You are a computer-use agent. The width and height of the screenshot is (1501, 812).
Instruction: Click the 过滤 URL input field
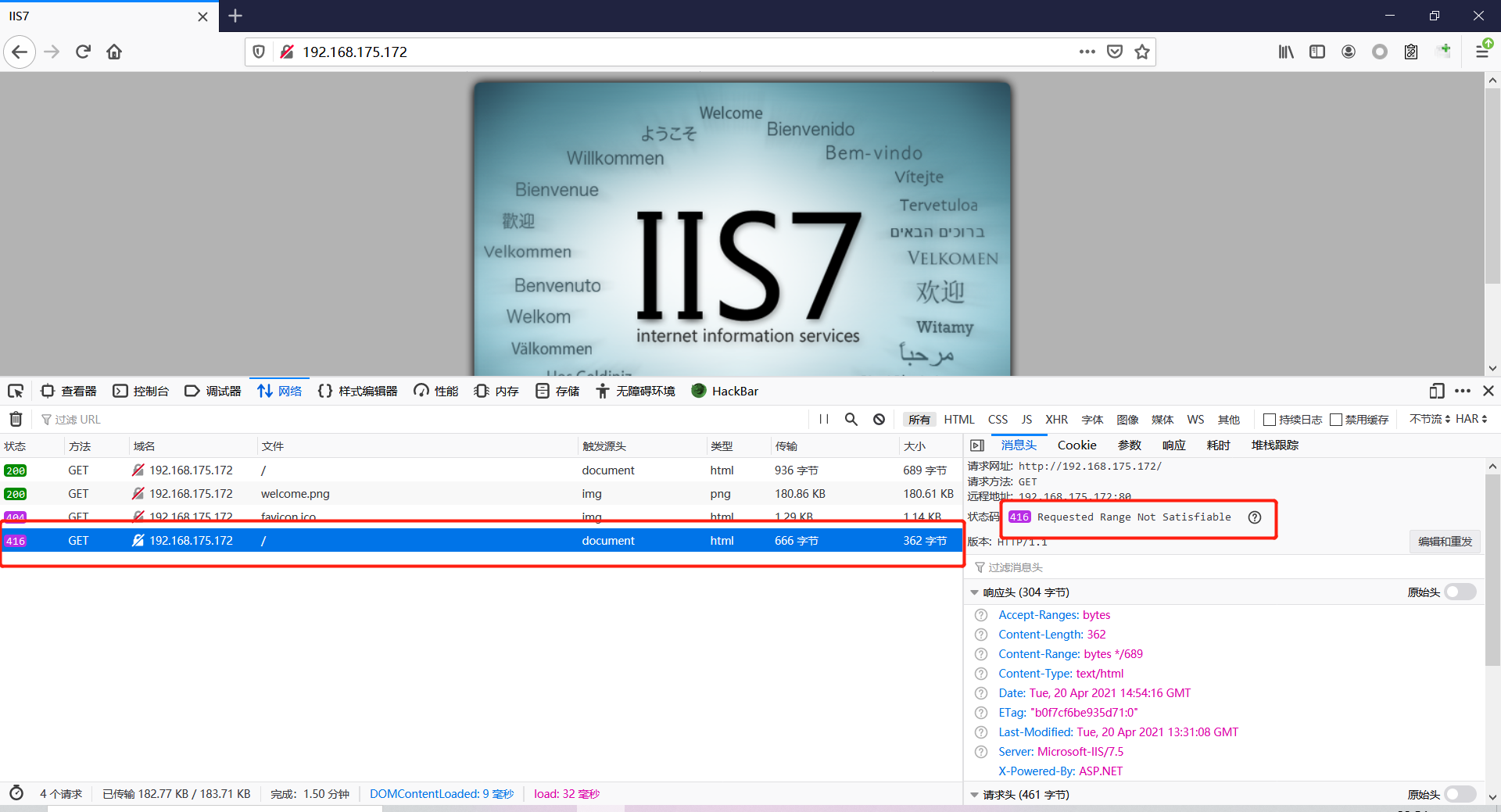click(x=422, y=419)
